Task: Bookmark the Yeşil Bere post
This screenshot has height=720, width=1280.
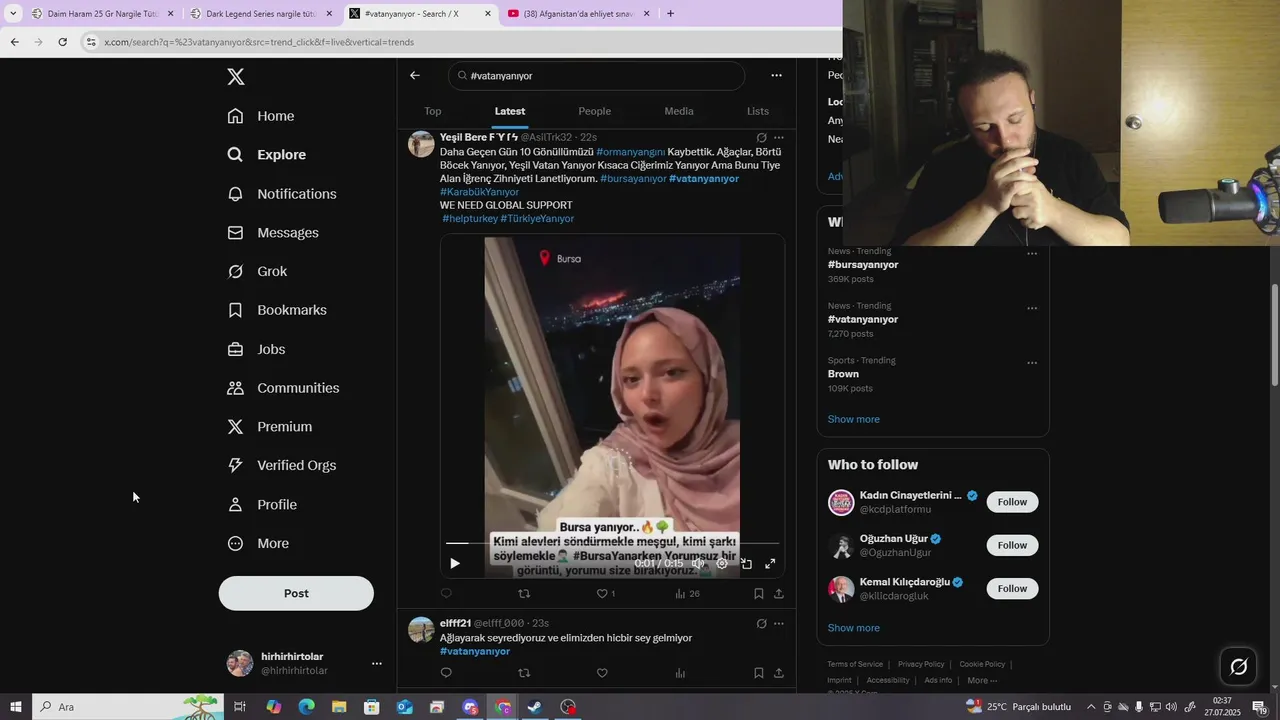Action: pos(758,594)
